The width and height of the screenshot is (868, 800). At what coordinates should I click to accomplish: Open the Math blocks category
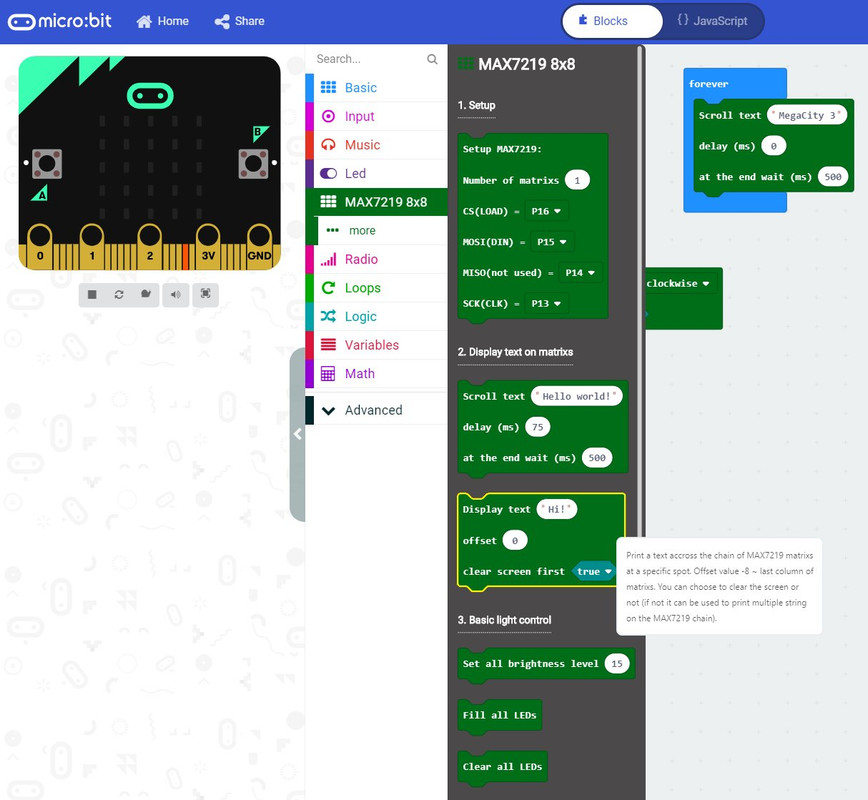[x=376, y=374]
